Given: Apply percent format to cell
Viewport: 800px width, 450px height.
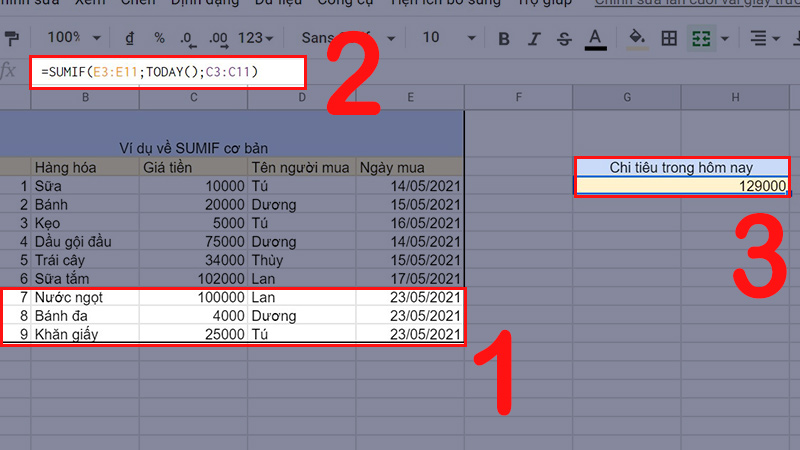Looking at the screenshot, I should 159,38.
